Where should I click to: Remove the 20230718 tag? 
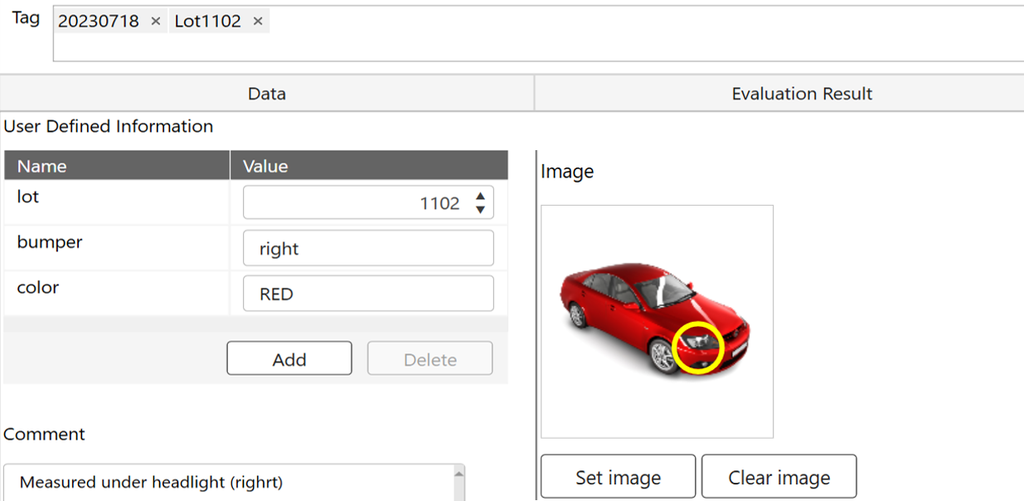coord(155,21)
